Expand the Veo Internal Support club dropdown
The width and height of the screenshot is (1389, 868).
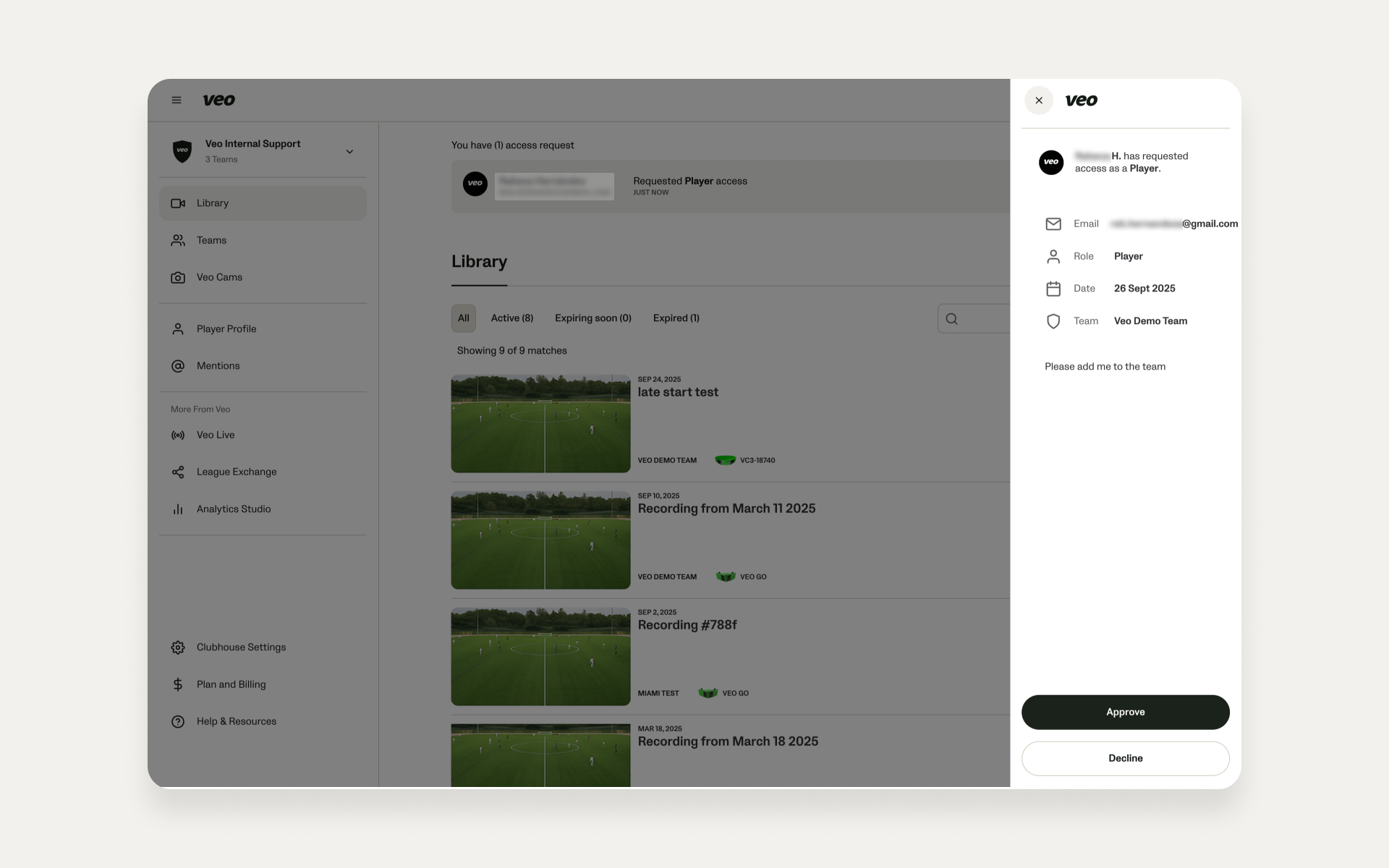click(349, 152)
